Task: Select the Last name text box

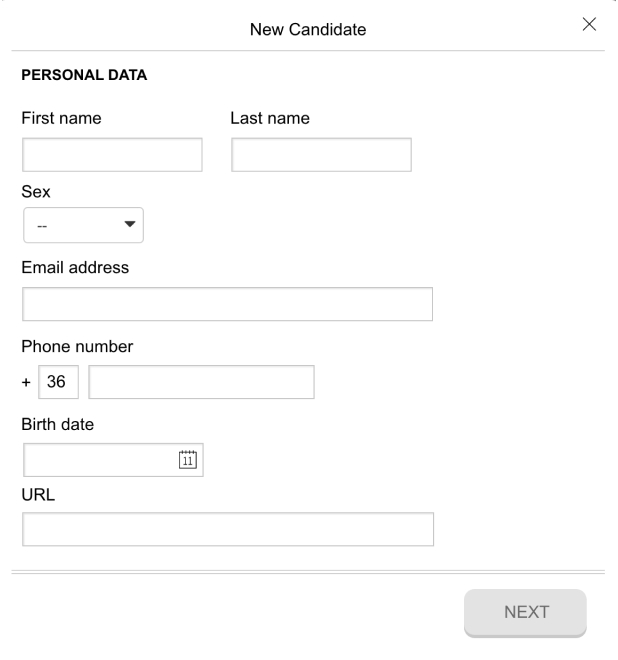Action: coord(322,155)
